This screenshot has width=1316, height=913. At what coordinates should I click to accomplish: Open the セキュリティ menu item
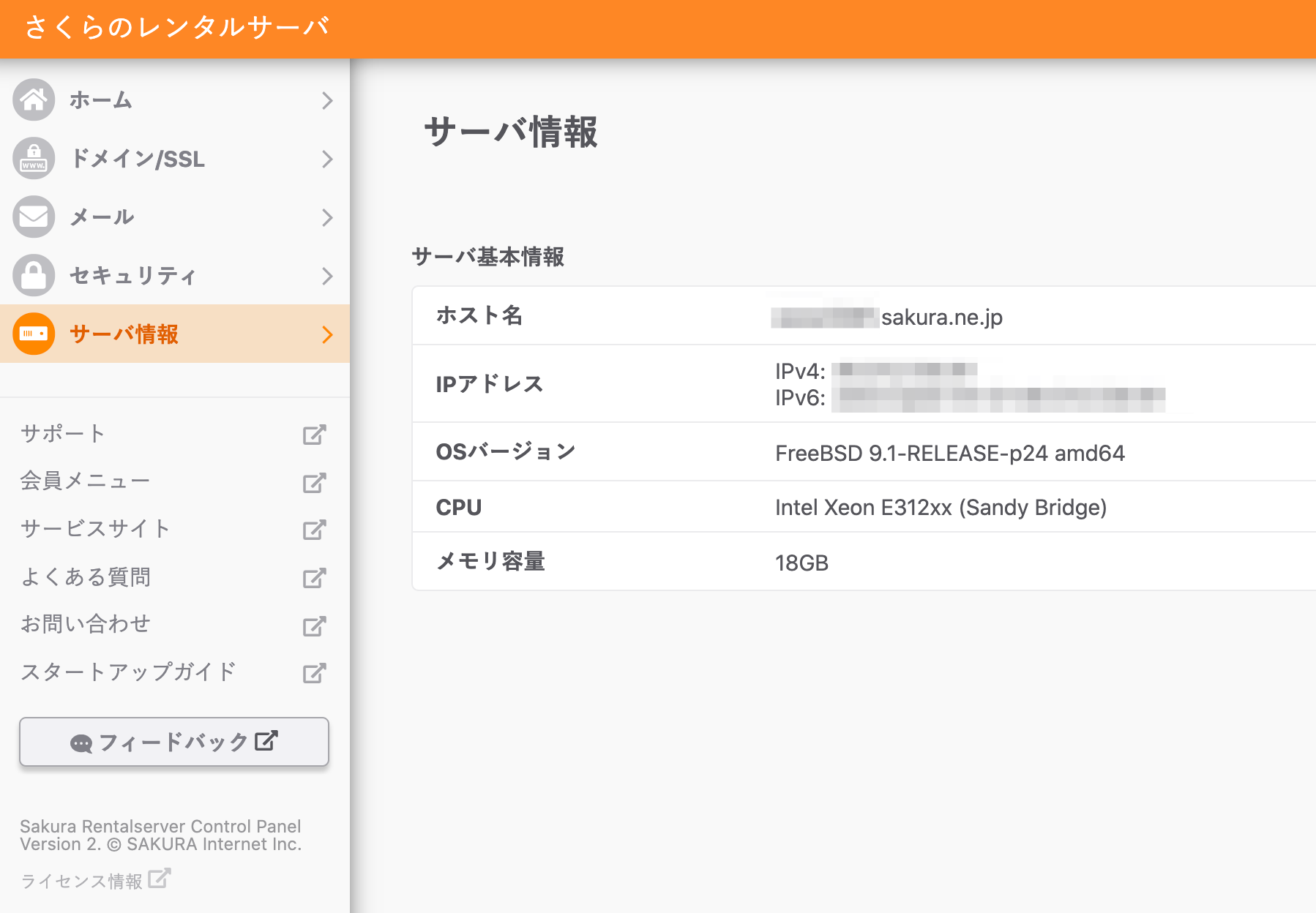click(x=132, y=276)
